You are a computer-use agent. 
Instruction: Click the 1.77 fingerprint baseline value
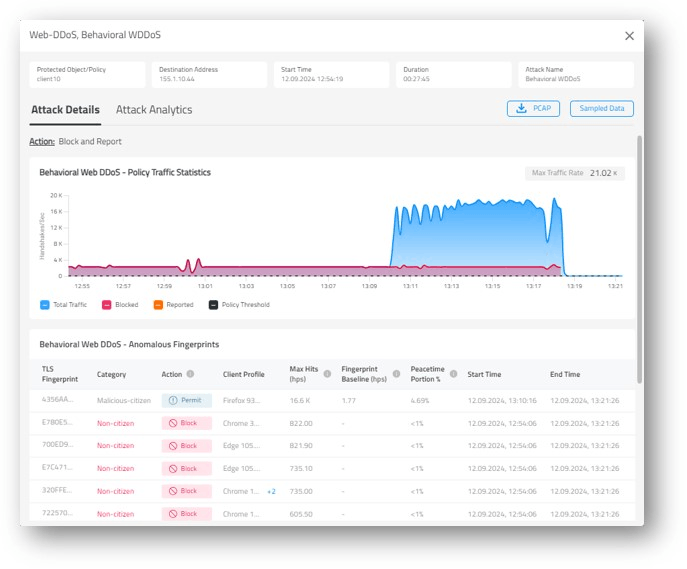coord(349,401)
